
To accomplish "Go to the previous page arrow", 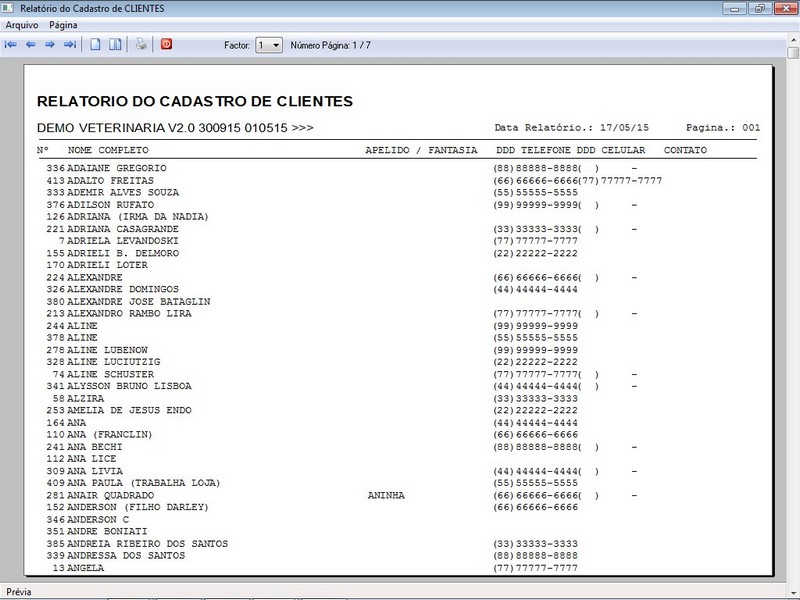I will [30, 45].
